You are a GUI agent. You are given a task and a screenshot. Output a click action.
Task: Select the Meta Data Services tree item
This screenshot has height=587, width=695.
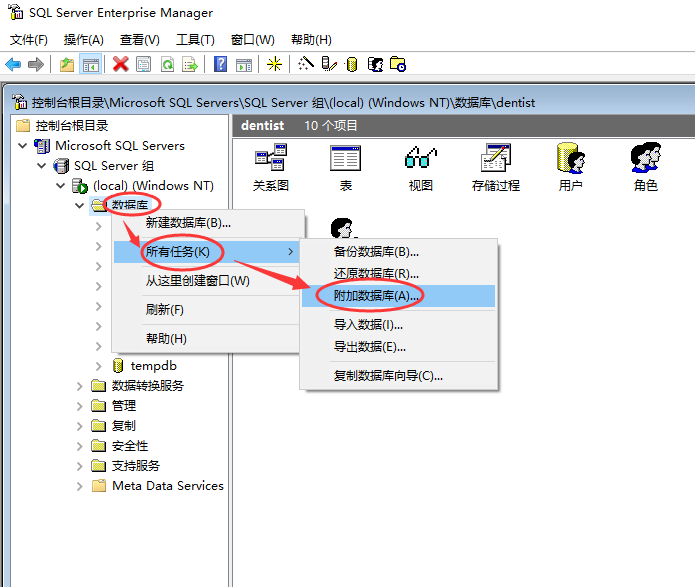click(x=168, y=486)
